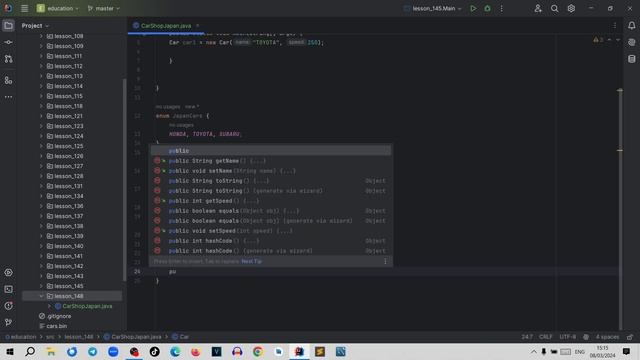
Task: Collapse the lesson_148 folder
Action: pos(41,296)
